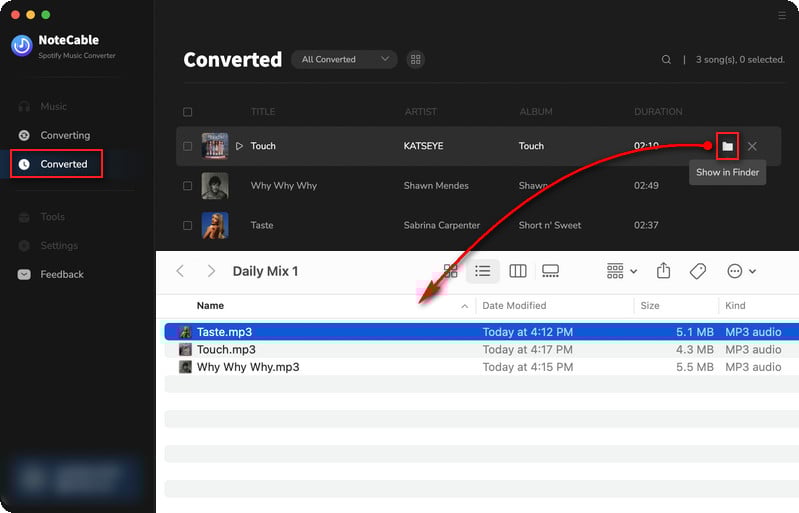Click the Finder tags button
The image size is (799, 513).
coord(698,271)
